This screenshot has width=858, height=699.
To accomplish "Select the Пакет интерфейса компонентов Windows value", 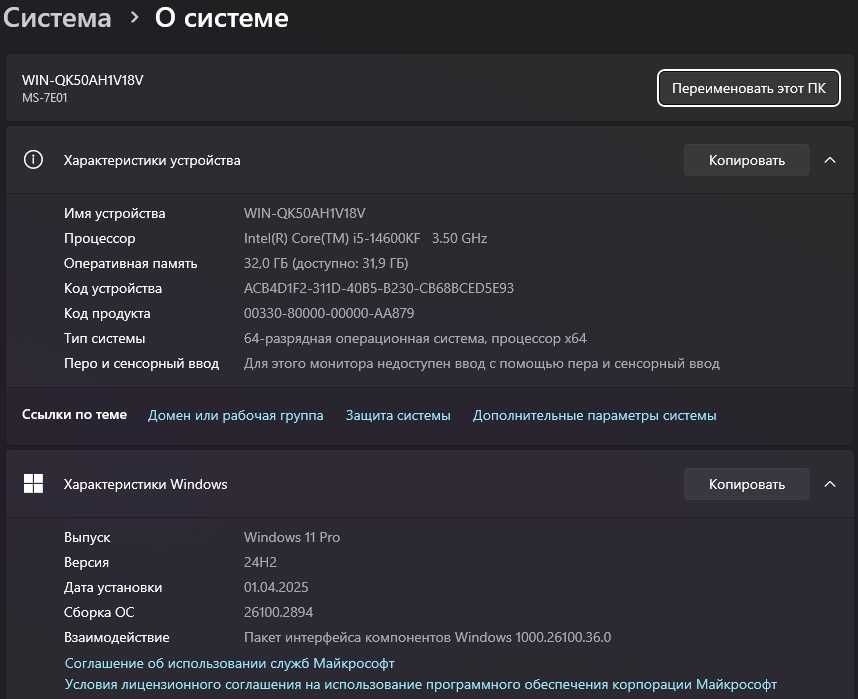I will click(427, 638).
